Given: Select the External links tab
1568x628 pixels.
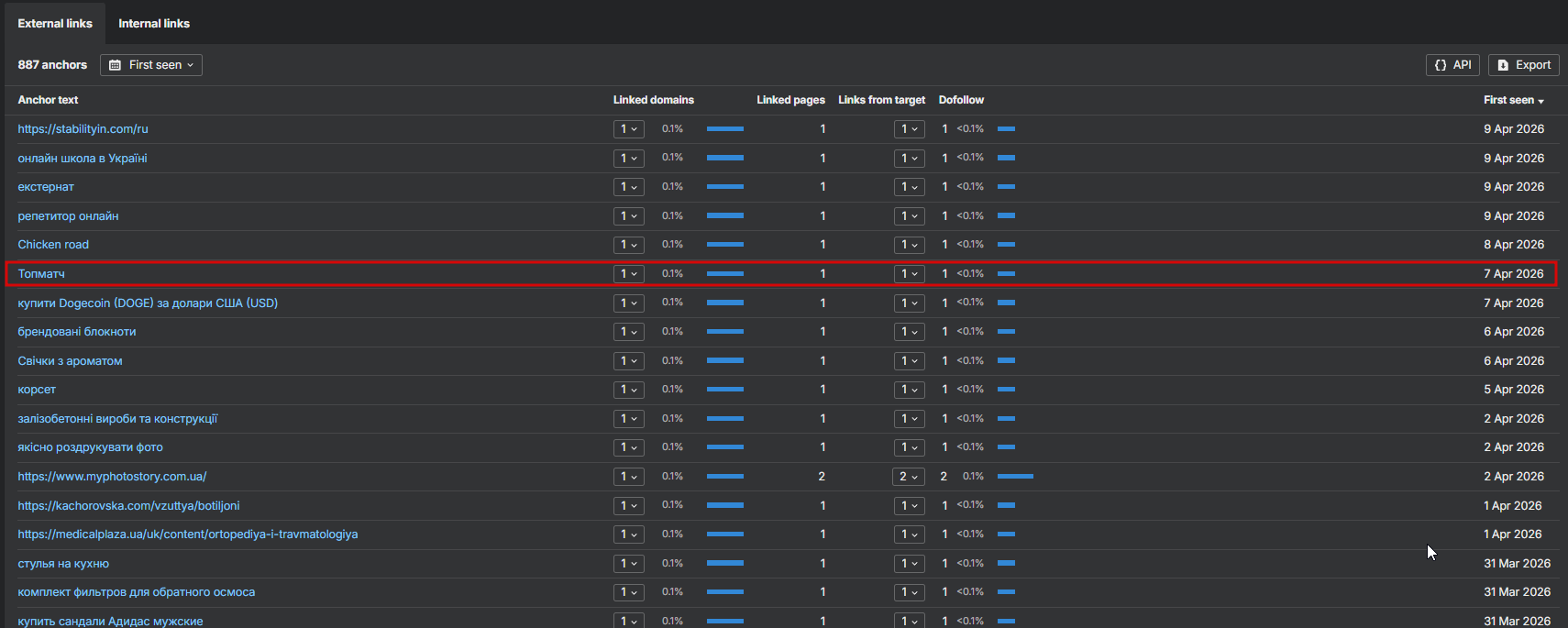Looking at the screenshot, I should click(55, 23).
